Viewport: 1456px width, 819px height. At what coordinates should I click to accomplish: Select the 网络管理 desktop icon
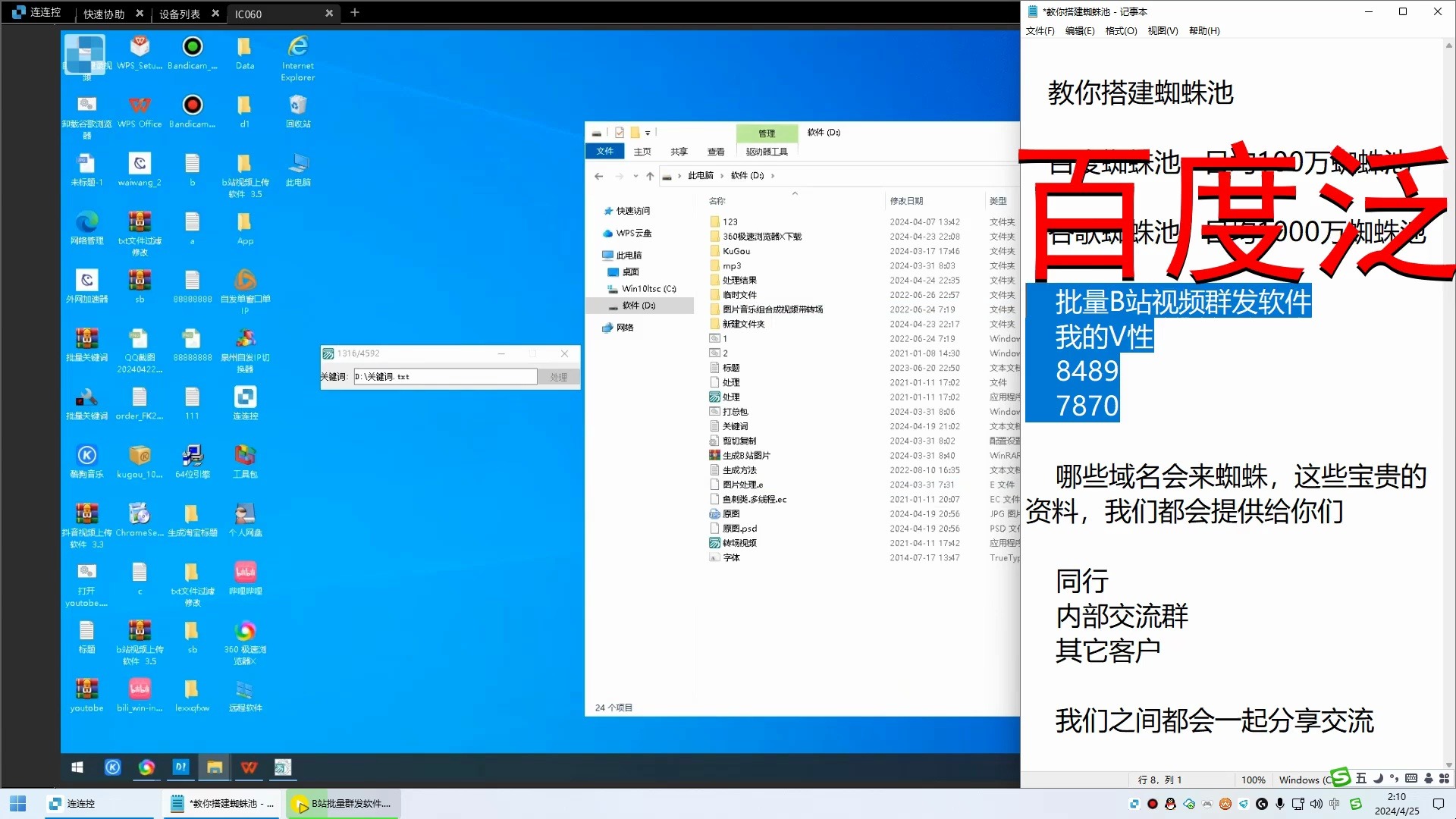click(86, 227)
